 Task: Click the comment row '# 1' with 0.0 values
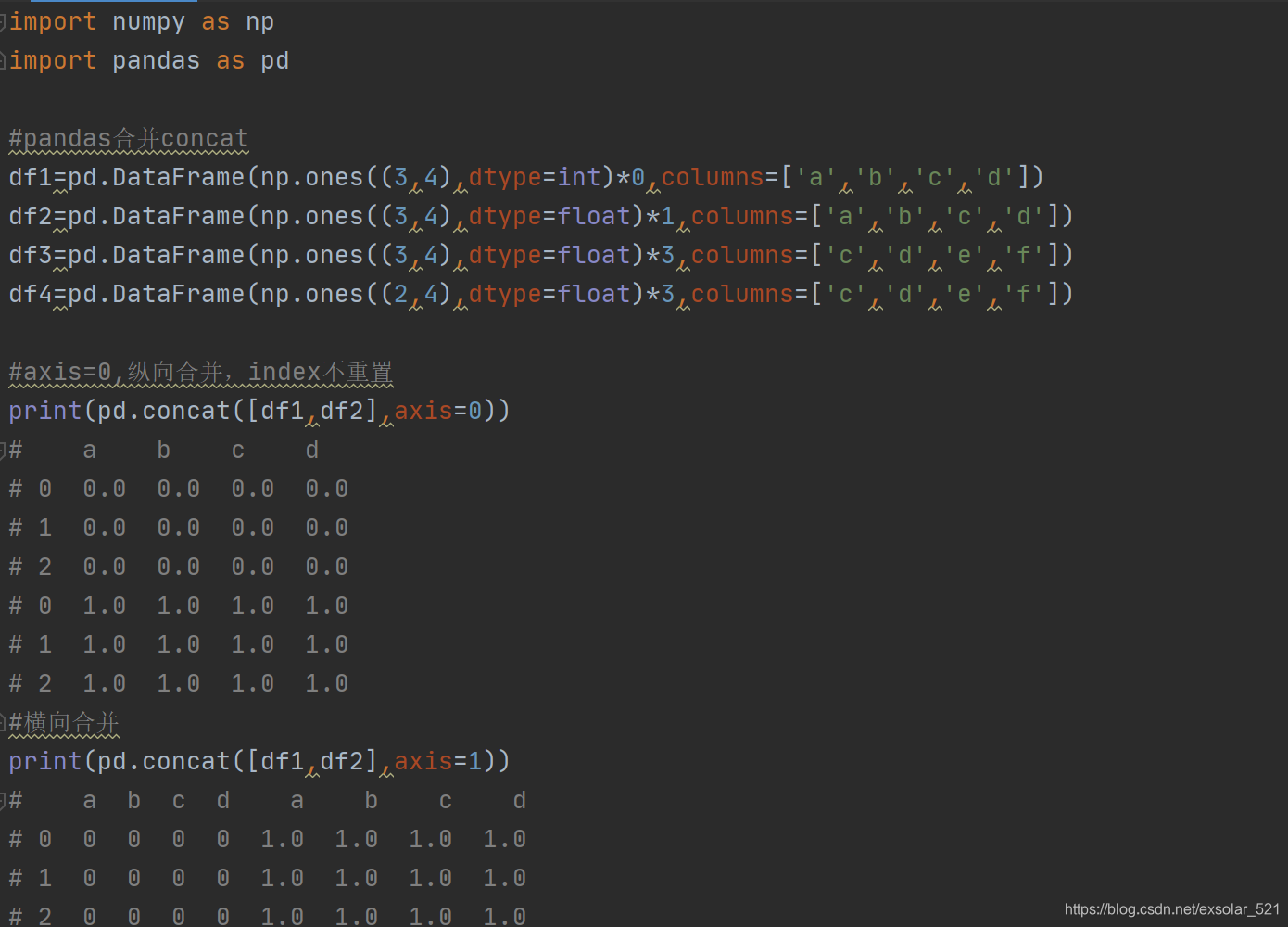[x=179, y=527]
